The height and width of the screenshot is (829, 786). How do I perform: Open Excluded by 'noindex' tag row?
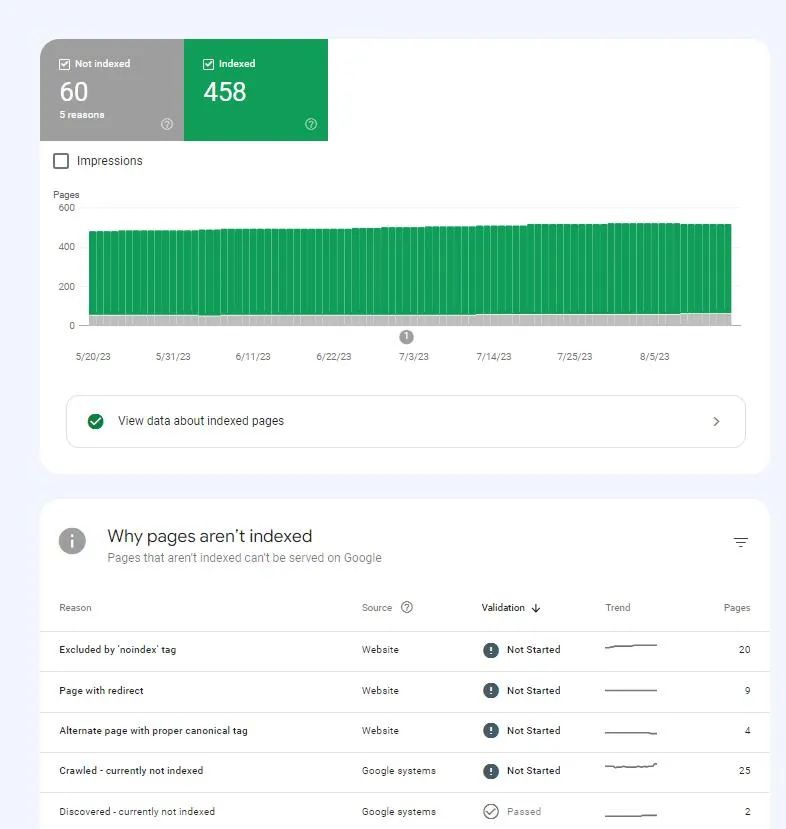pos(118,650)
